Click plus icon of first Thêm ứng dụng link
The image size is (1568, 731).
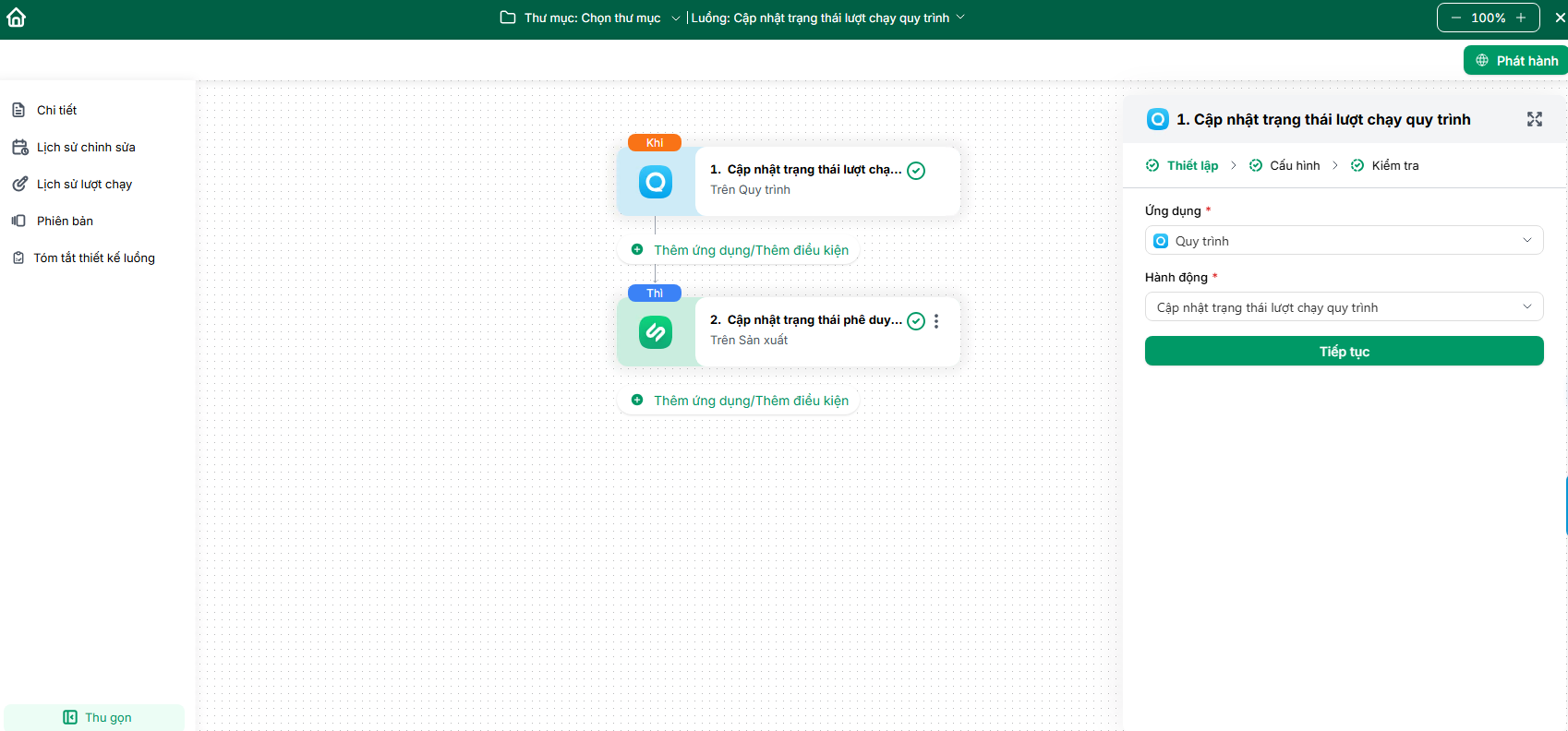[637, 249]
